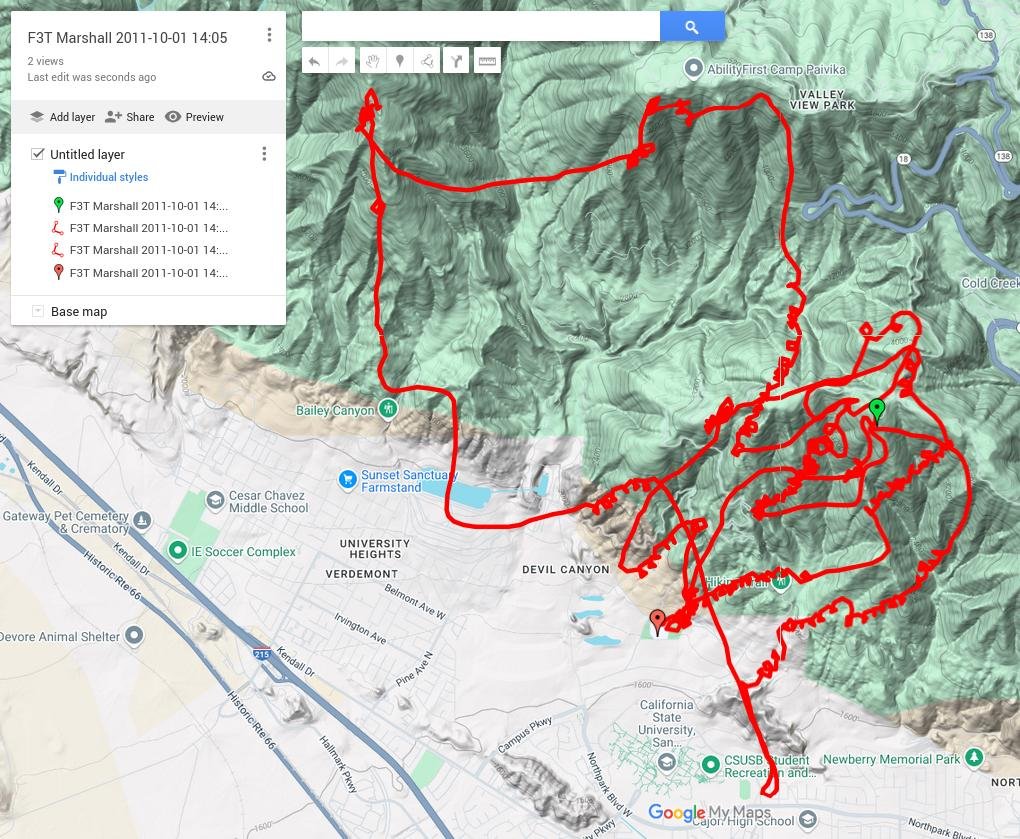
Task: Click inside the map search field
Action: coord(480,27)
